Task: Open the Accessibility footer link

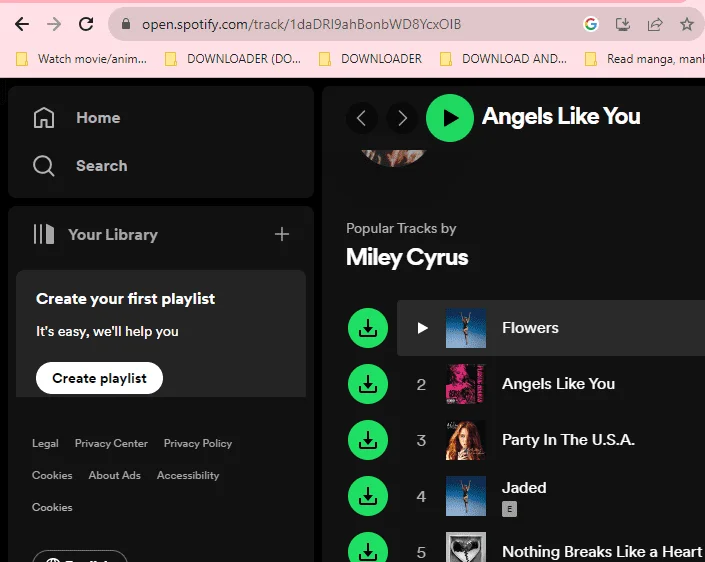Action: pos(188,475)
